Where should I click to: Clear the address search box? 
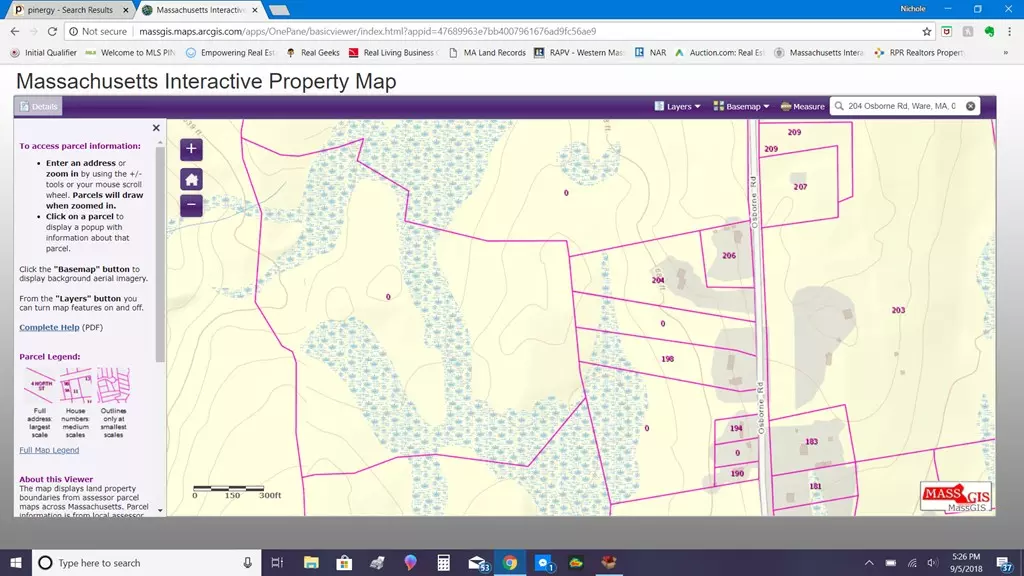coord(969,106)
